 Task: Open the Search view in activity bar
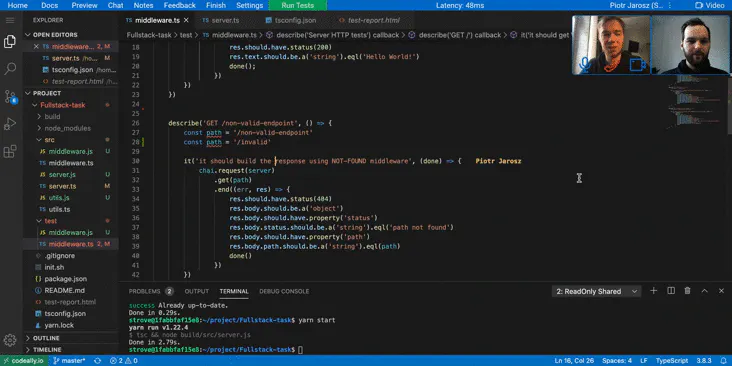(10, 69)
